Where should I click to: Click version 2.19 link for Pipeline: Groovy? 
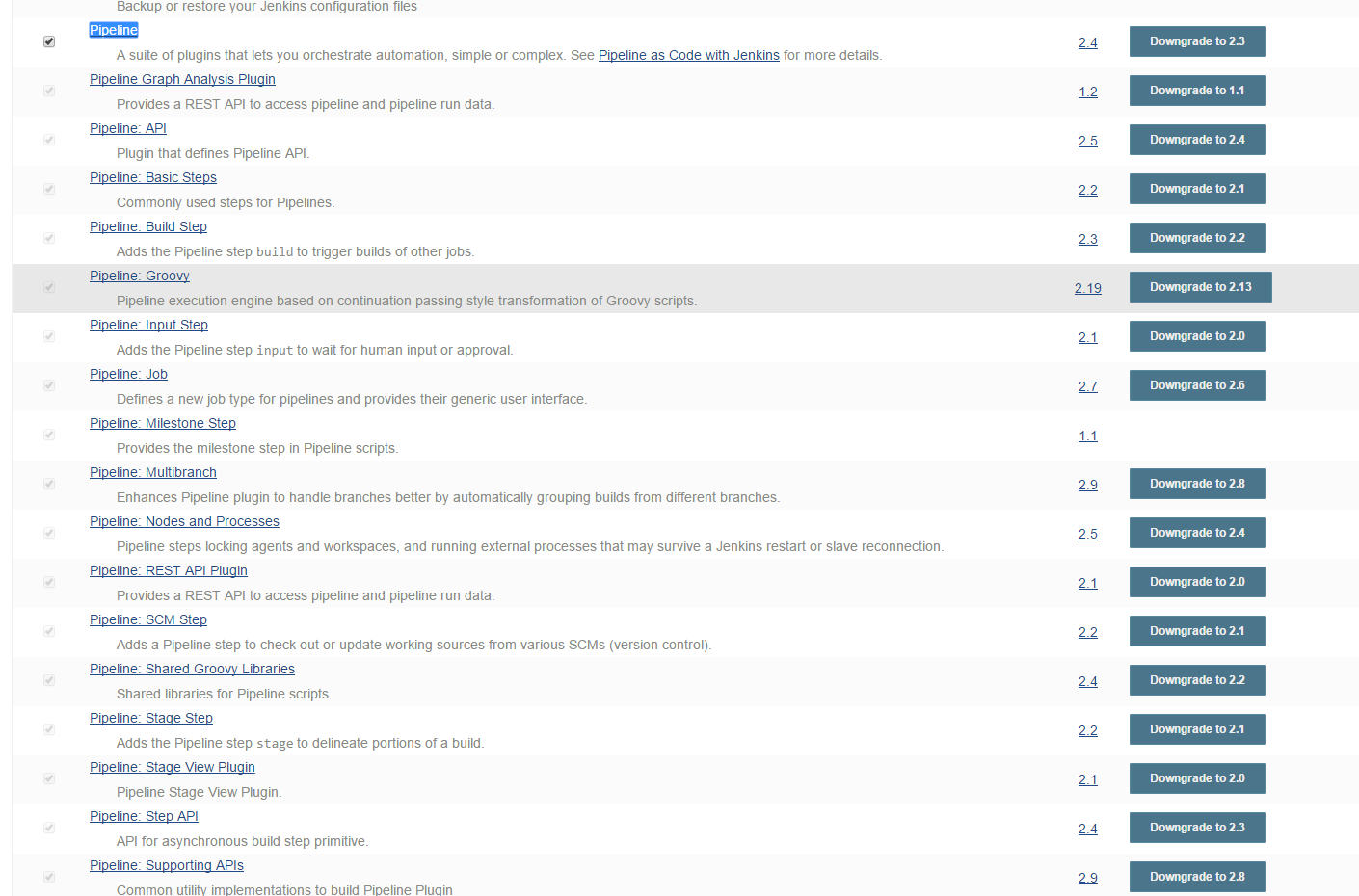pos(1087,288)
